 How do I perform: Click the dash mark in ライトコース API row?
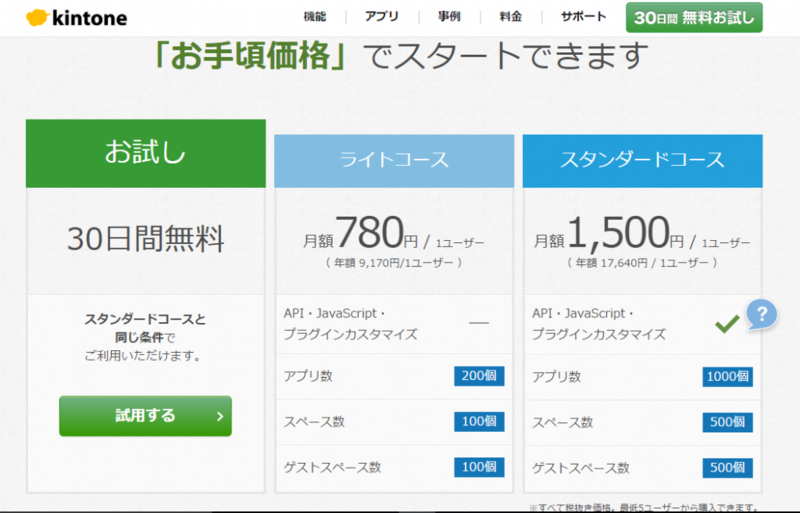(x=479, y=323)
